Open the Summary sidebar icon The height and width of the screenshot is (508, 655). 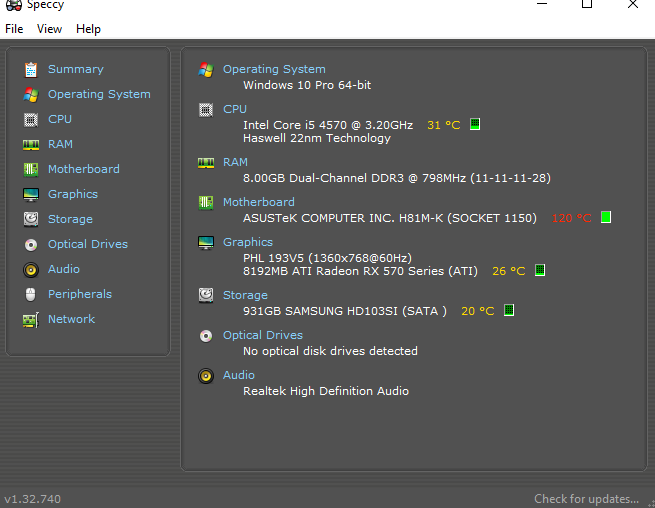[30, 70]
